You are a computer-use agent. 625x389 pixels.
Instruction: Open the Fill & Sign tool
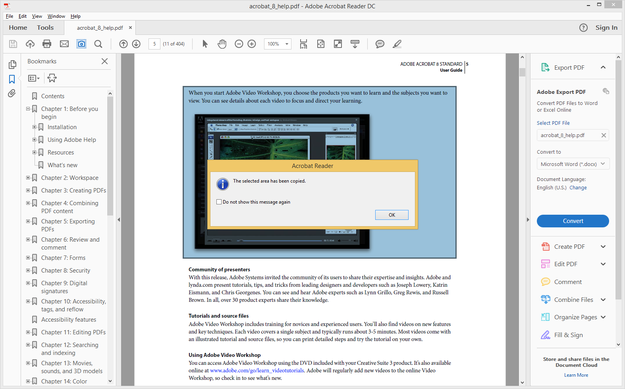click(x=568, y=335)
